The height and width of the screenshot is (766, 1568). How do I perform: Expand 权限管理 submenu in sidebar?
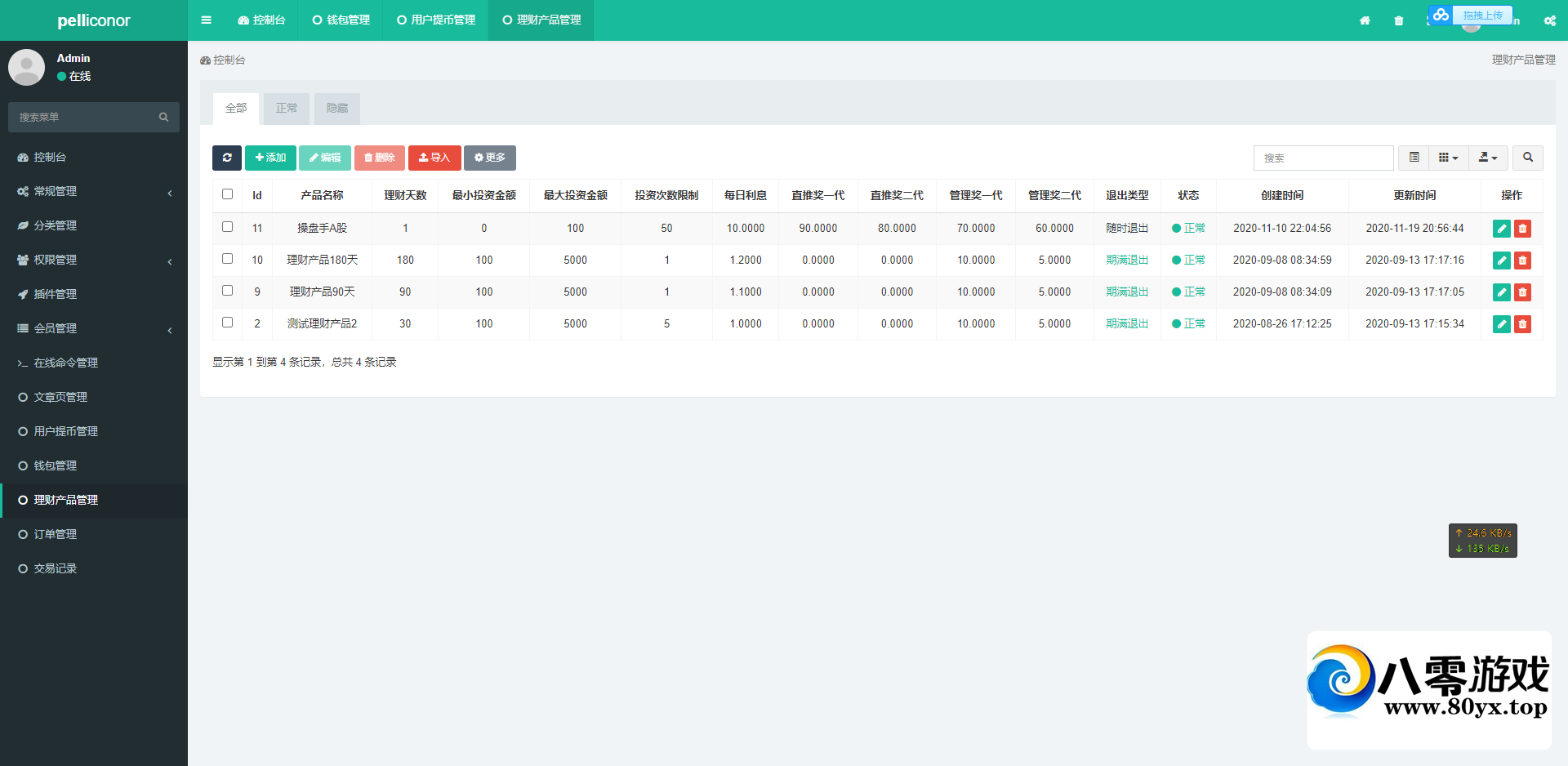pyautogui.click(x=94, y=260)
